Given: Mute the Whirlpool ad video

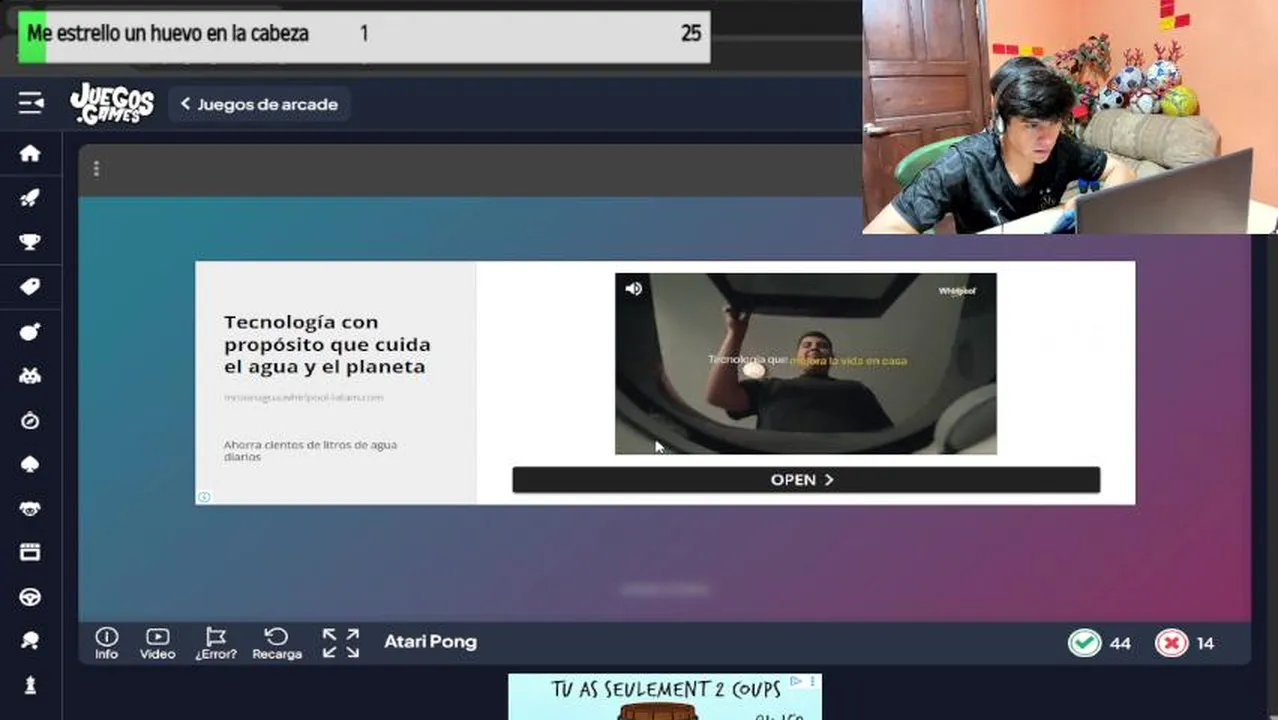Looking at the screenshot, I should (633, 289).
